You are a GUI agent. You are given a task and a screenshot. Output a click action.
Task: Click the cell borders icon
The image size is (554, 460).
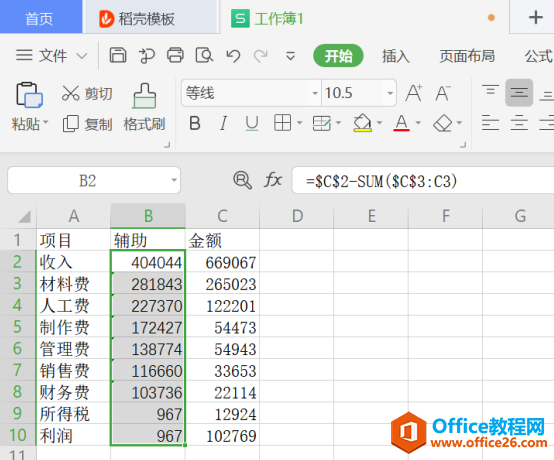pyautogui.click(x=282, y=123)
